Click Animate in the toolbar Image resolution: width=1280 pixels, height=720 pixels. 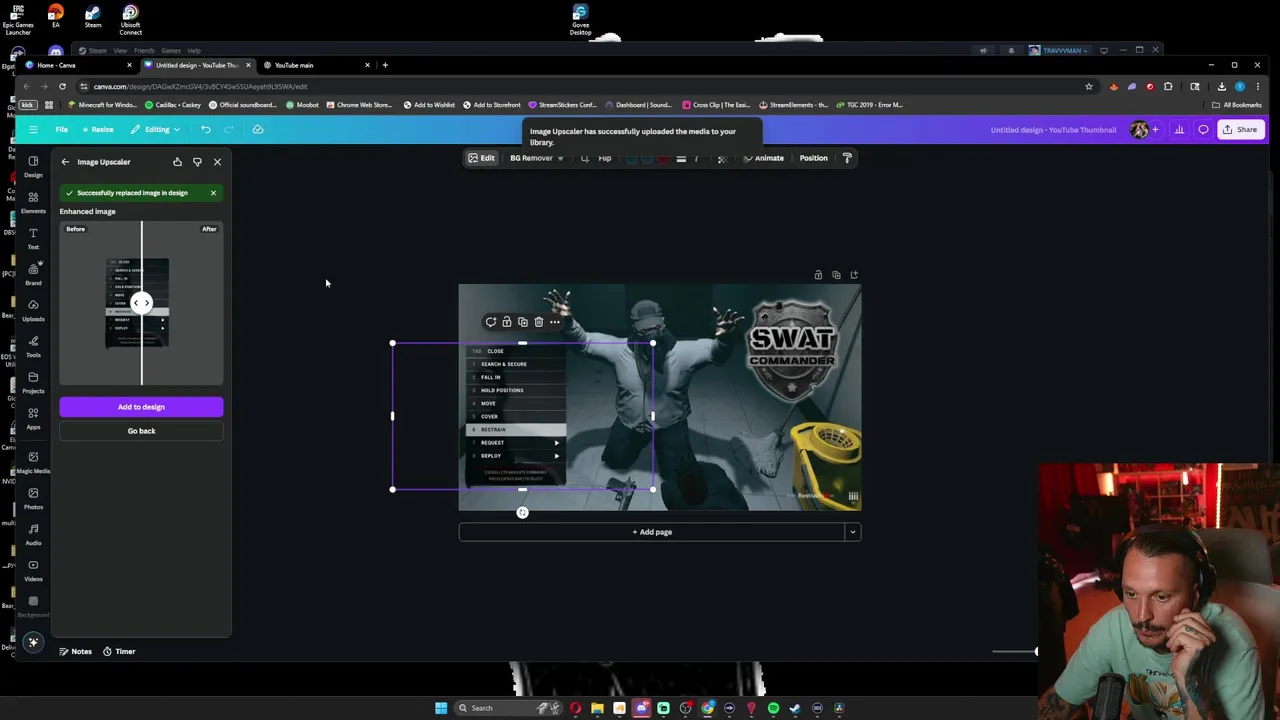coord(764,158)
